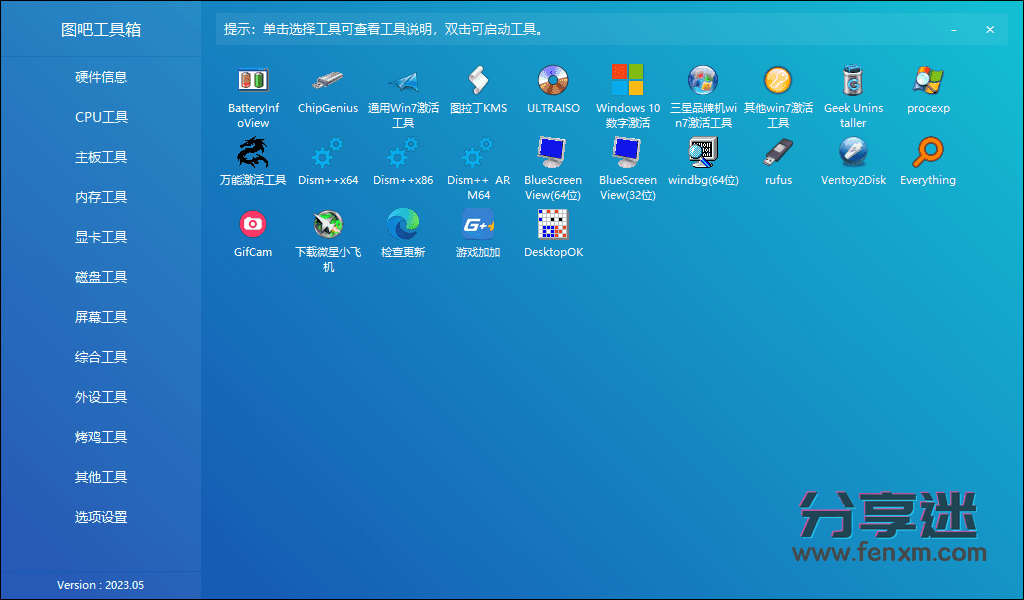
Task: Open 游戏加加 game tool
Action: [x=478, y=232]
